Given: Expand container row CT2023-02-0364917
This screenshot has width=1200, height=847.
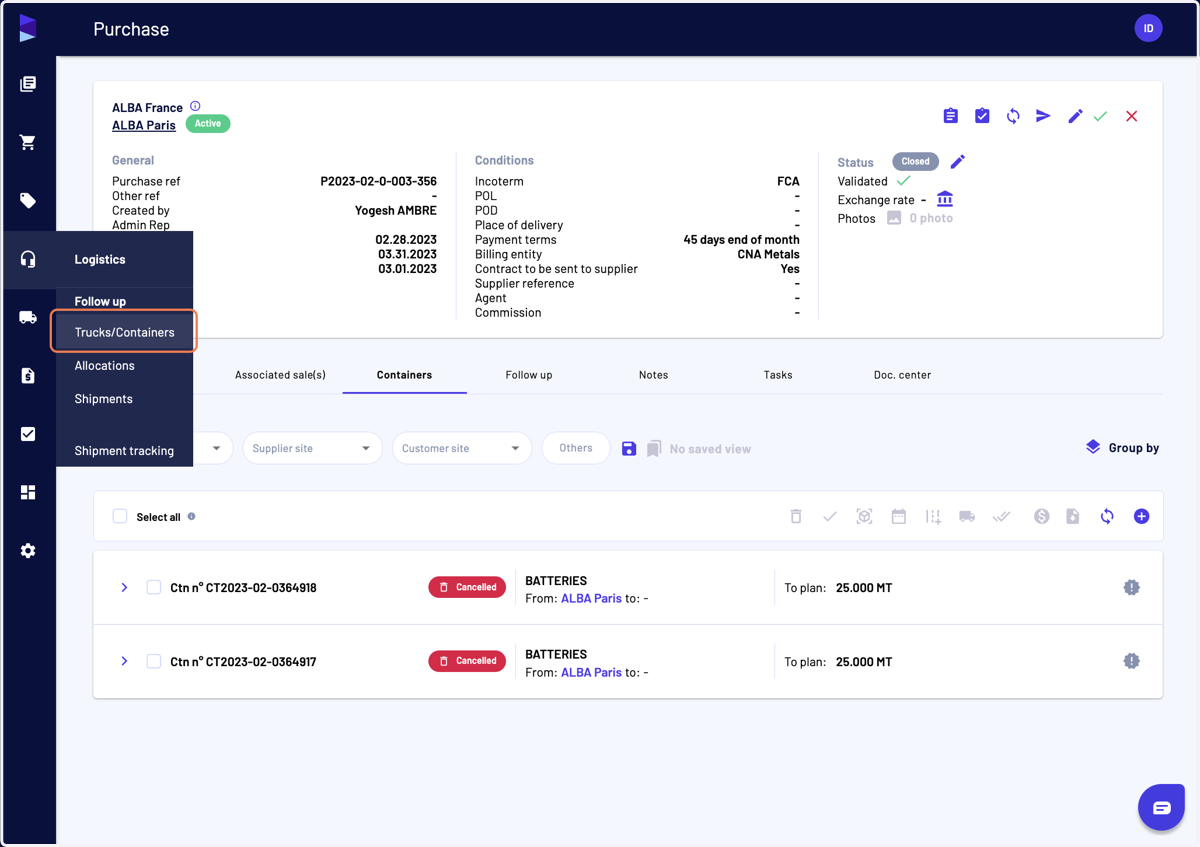Looking at the screenshot, I should point(124,661).
